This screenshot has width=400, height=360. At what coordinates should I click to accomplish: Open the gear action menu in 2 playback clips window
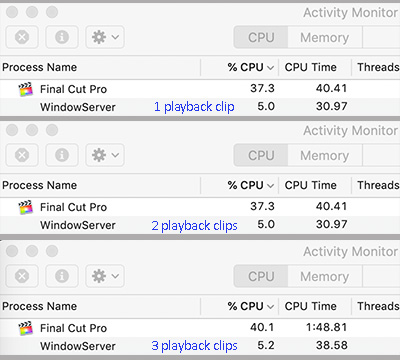(x=105, y=155)
